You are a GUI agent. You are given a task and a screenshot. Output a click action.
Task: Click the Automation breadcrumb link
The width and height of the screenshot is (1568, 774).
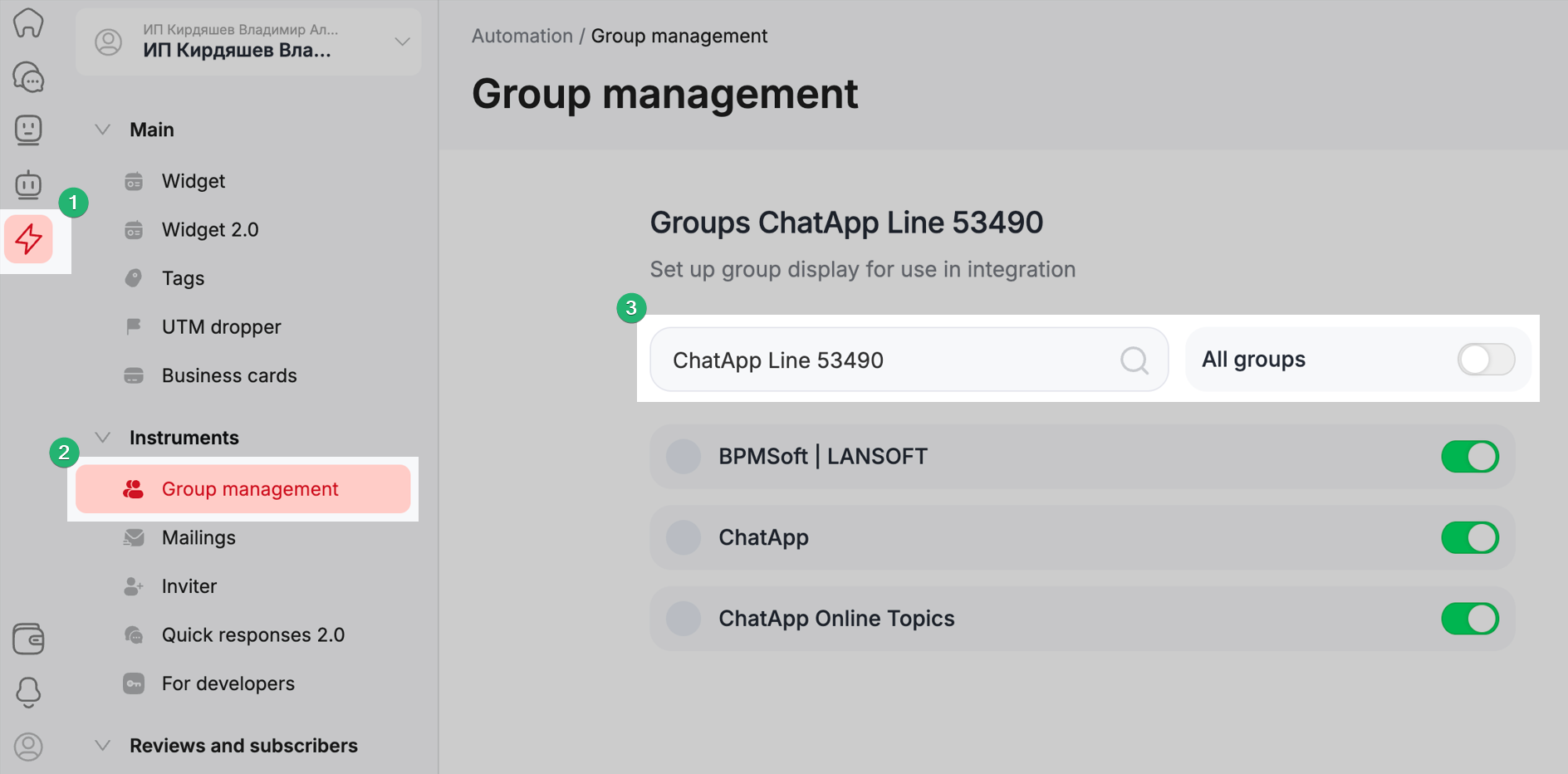[x=522, y=37]
